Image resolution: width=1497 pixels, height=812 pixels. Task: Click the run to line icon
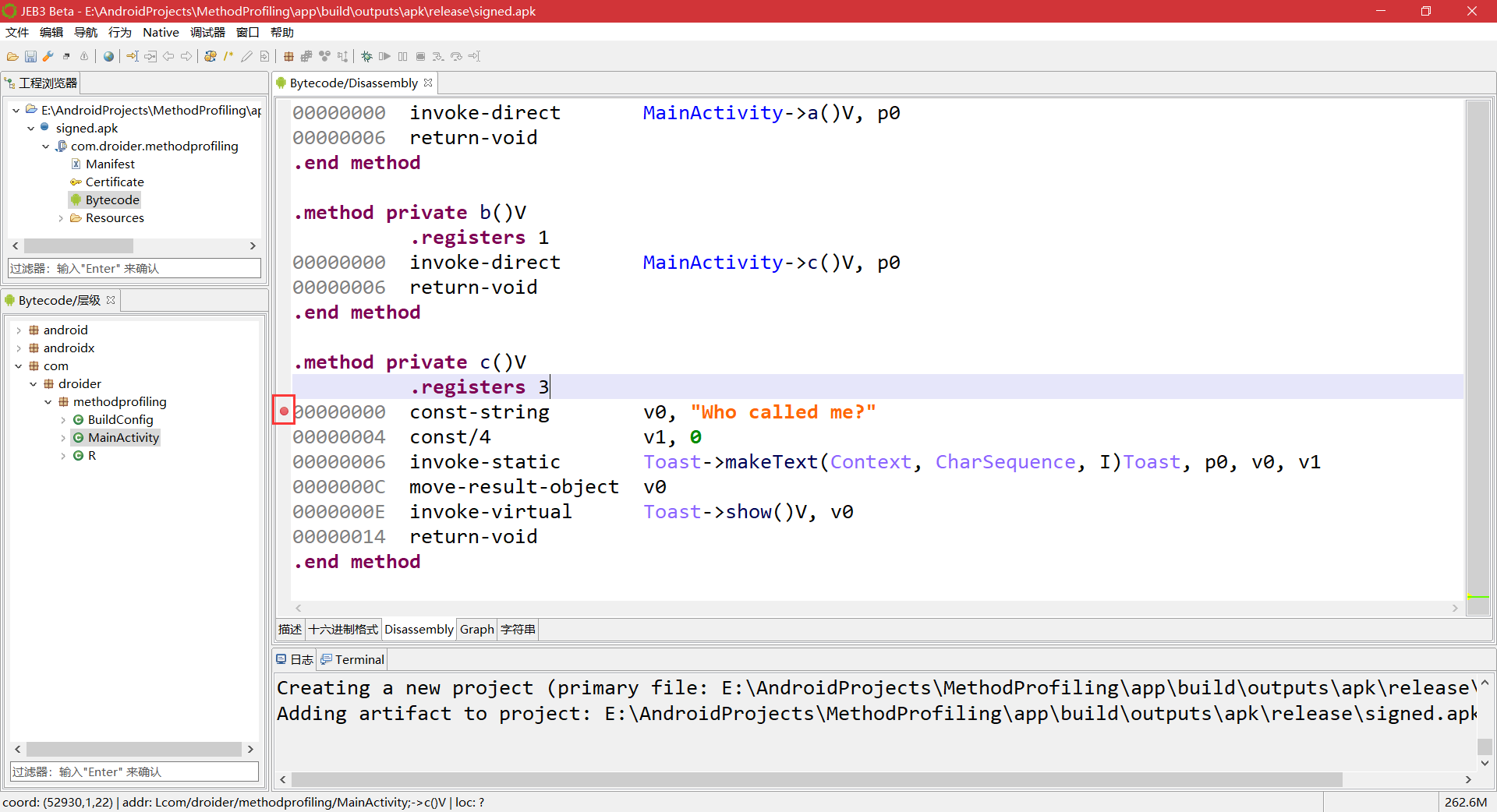coord(474,56)
